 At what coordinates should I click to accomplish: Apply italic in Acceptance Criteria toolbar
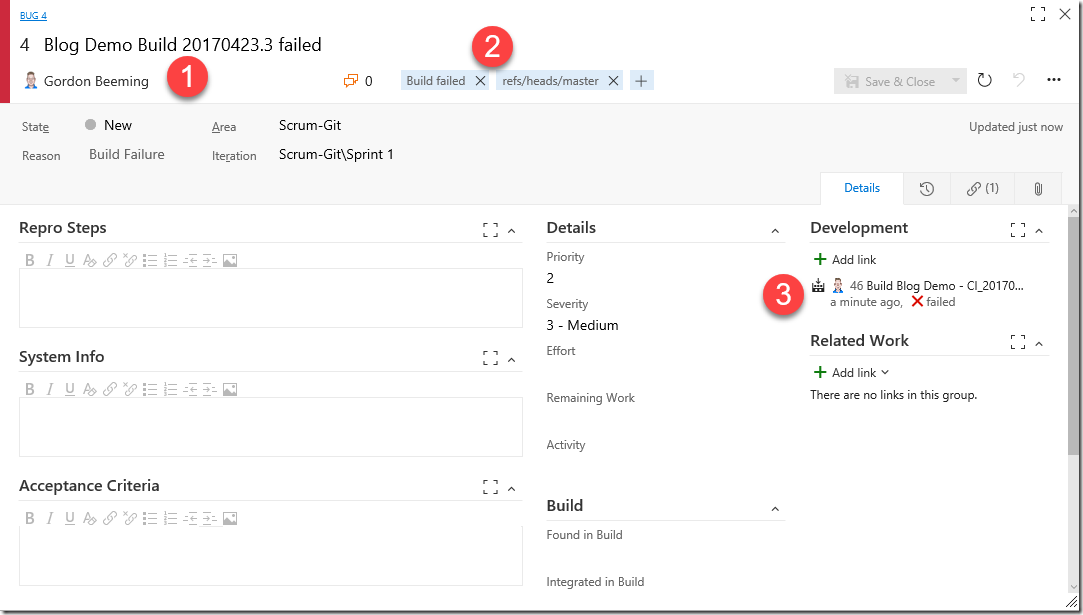coord(50,518)
